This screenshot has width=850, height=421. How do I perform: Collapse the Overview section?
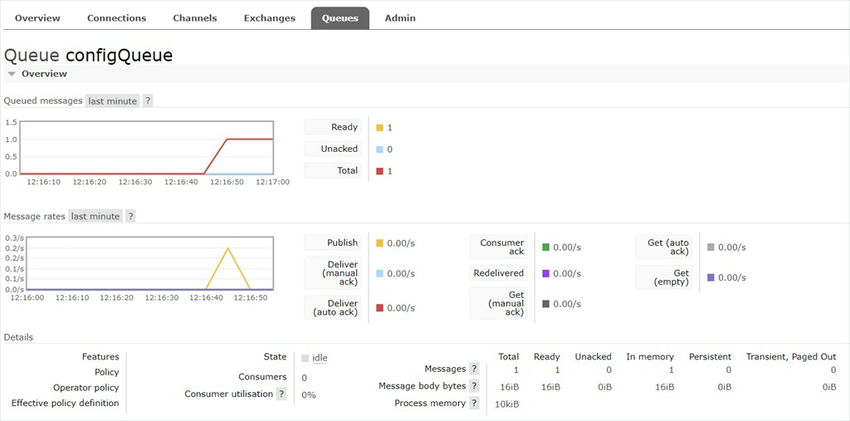tap(12, 74)
